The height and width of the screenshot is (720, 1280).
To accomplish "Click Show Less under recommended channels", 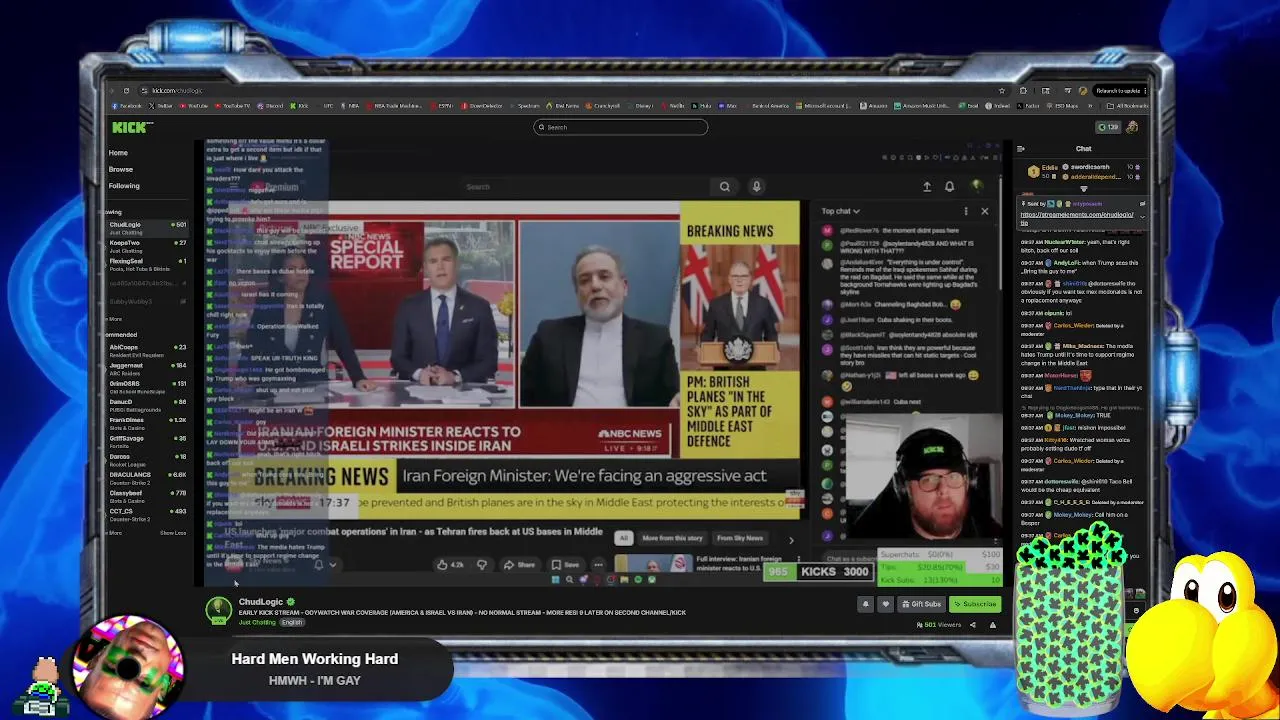I will click(x=173, y=533).
